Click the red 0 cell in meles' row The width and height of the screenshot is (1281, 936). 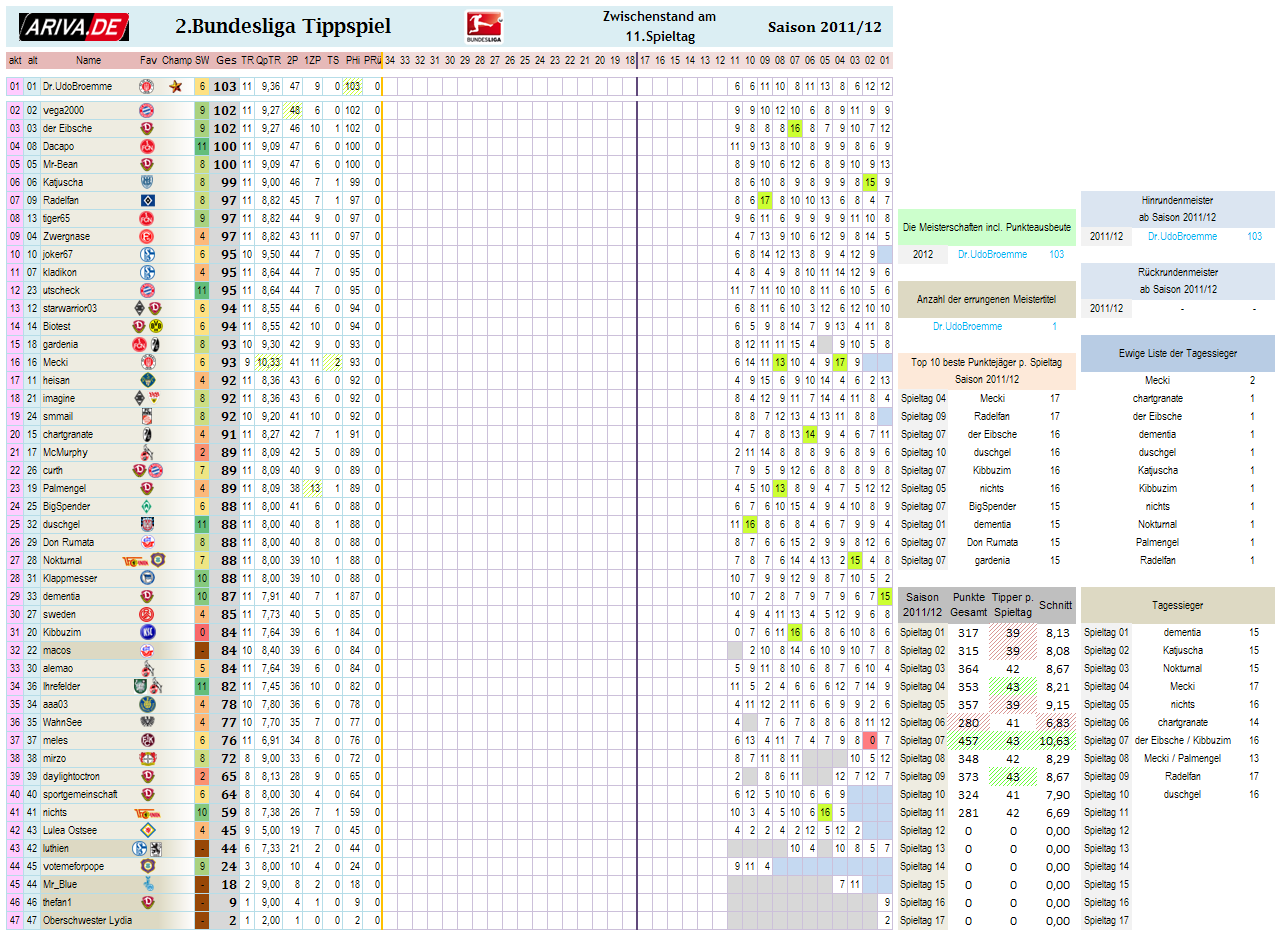coord(871,740)
